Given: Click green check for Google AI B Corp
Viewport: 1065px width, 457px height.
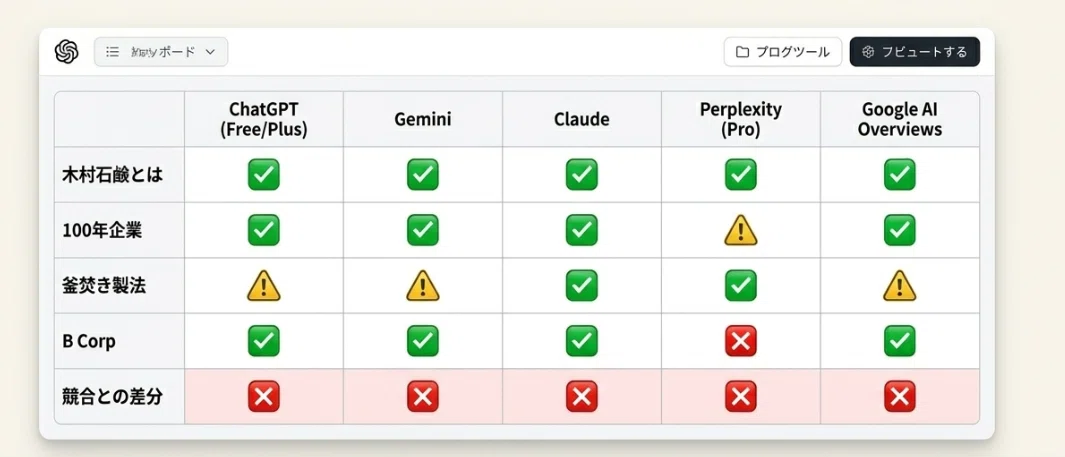Looking at the screenshot, I should pyautogui.click(x=899, y=341).
